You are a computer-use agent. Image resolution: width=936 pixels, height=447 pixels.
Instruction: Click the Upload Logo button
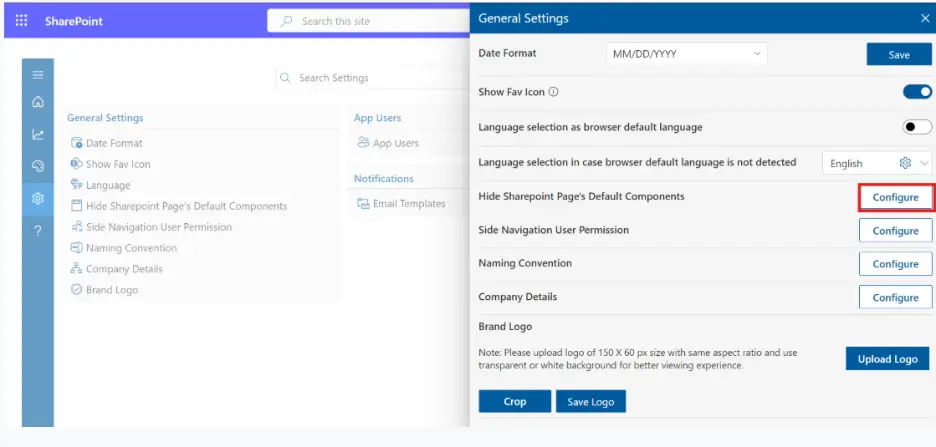pyautogui.click(x=887, y=359)
